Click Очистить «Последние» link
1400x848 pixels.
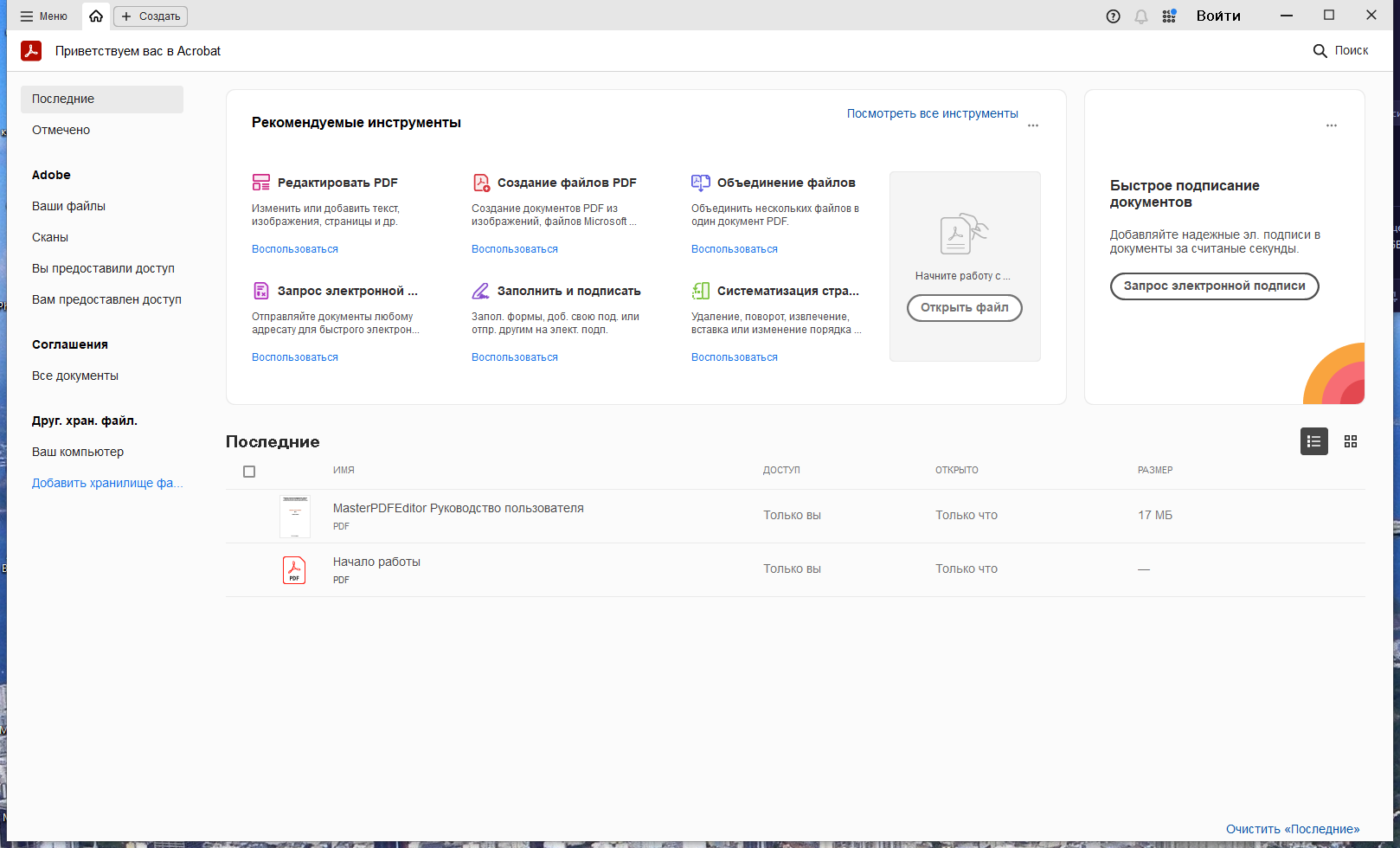tap(1293, 829)
